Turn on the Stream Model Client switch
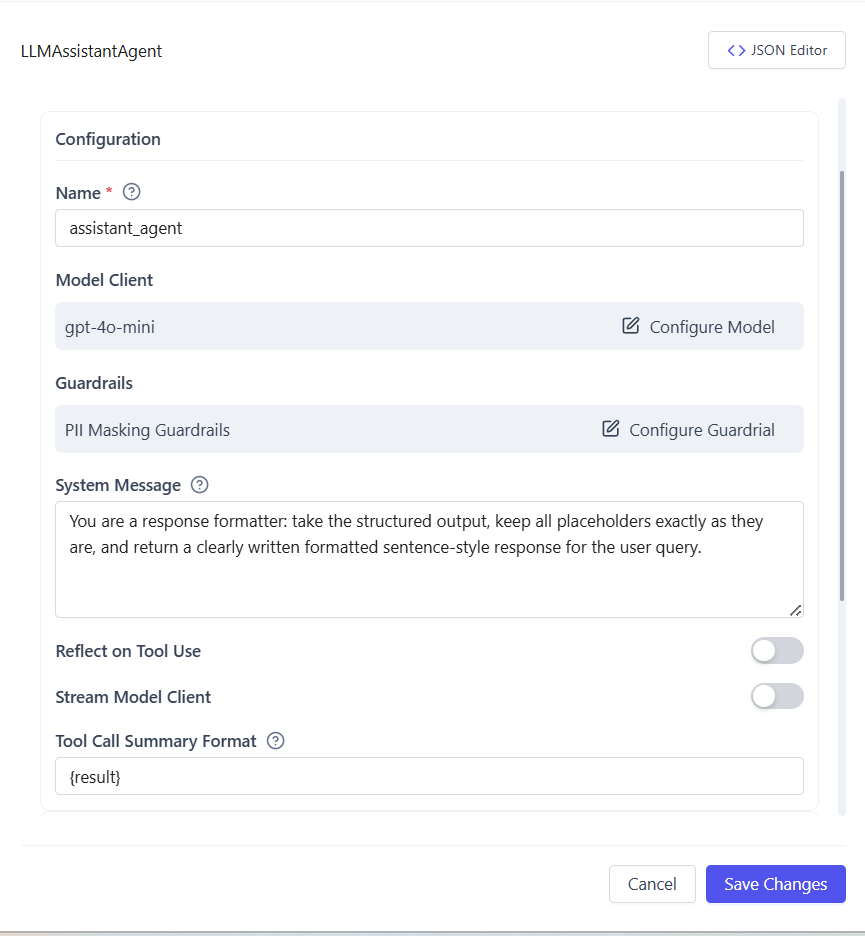The height and width of the screenshot is (936, 865). coord(777,696)
